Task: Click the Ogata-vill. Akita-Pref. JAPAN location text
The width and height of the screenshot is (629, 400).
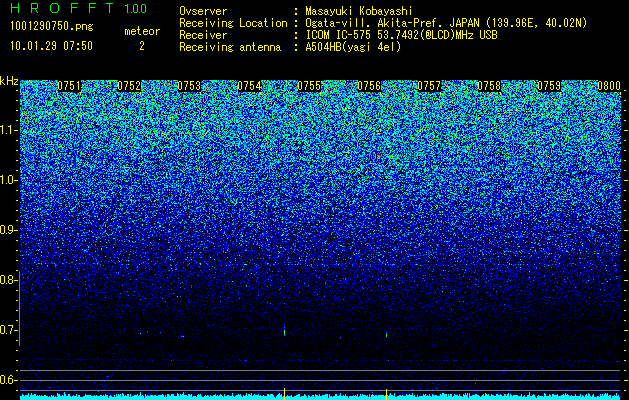Action: pos(446,23)
